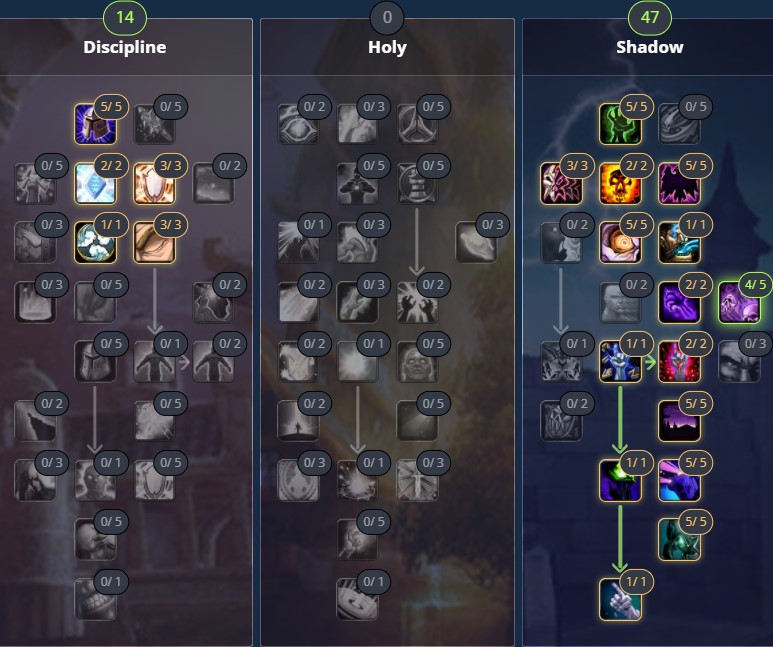
Task: Select the pointing hand 1/1 talent in Shadow
Action: tap(620, 599)
